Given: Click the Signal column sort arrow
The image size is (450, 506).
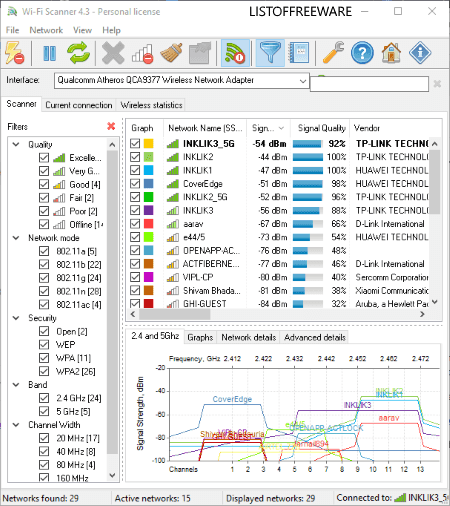Looking at the screenshot, I should [x=281, y=128].
